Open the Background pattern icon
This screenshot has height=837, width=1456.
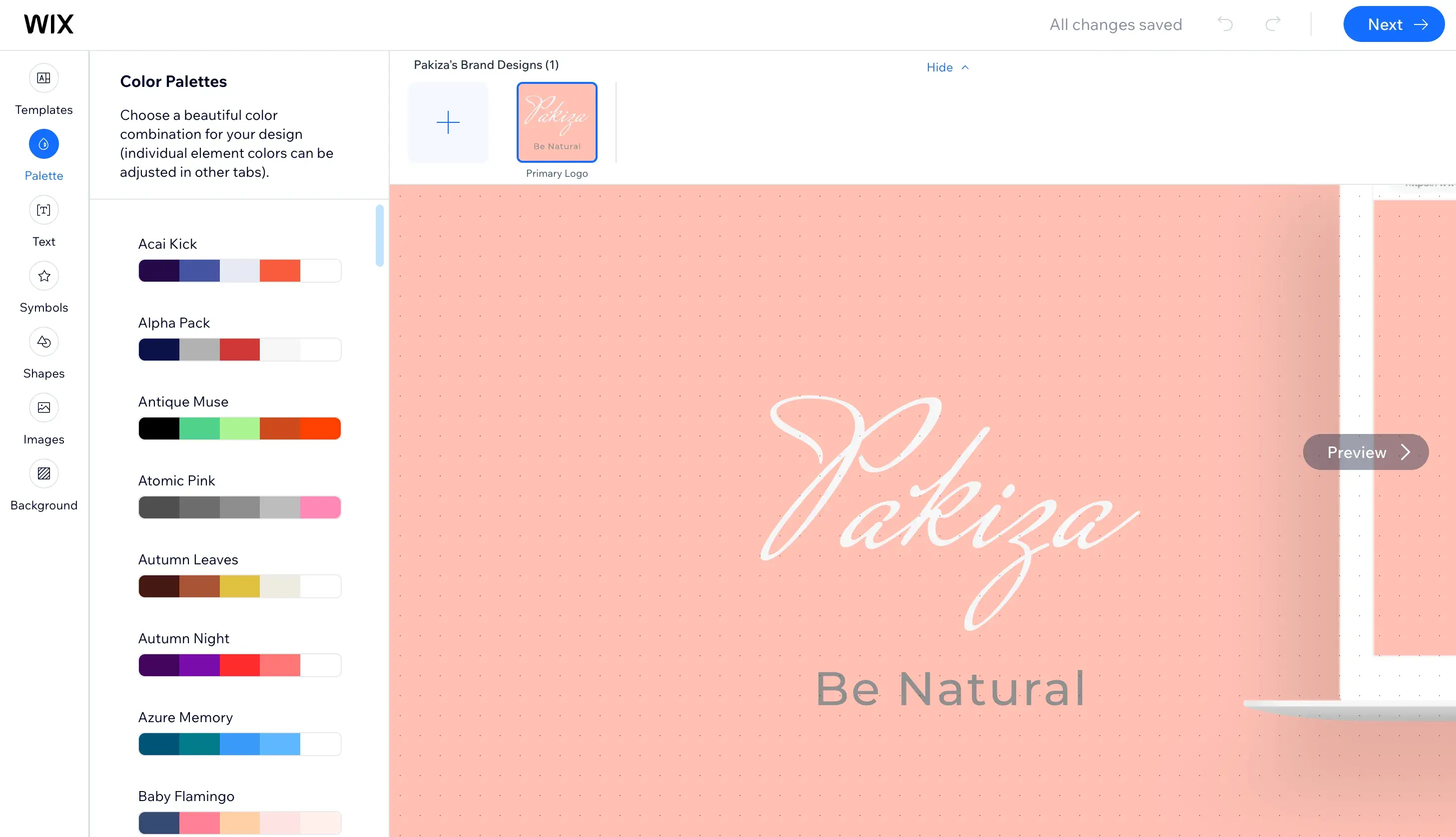(43, 474)
